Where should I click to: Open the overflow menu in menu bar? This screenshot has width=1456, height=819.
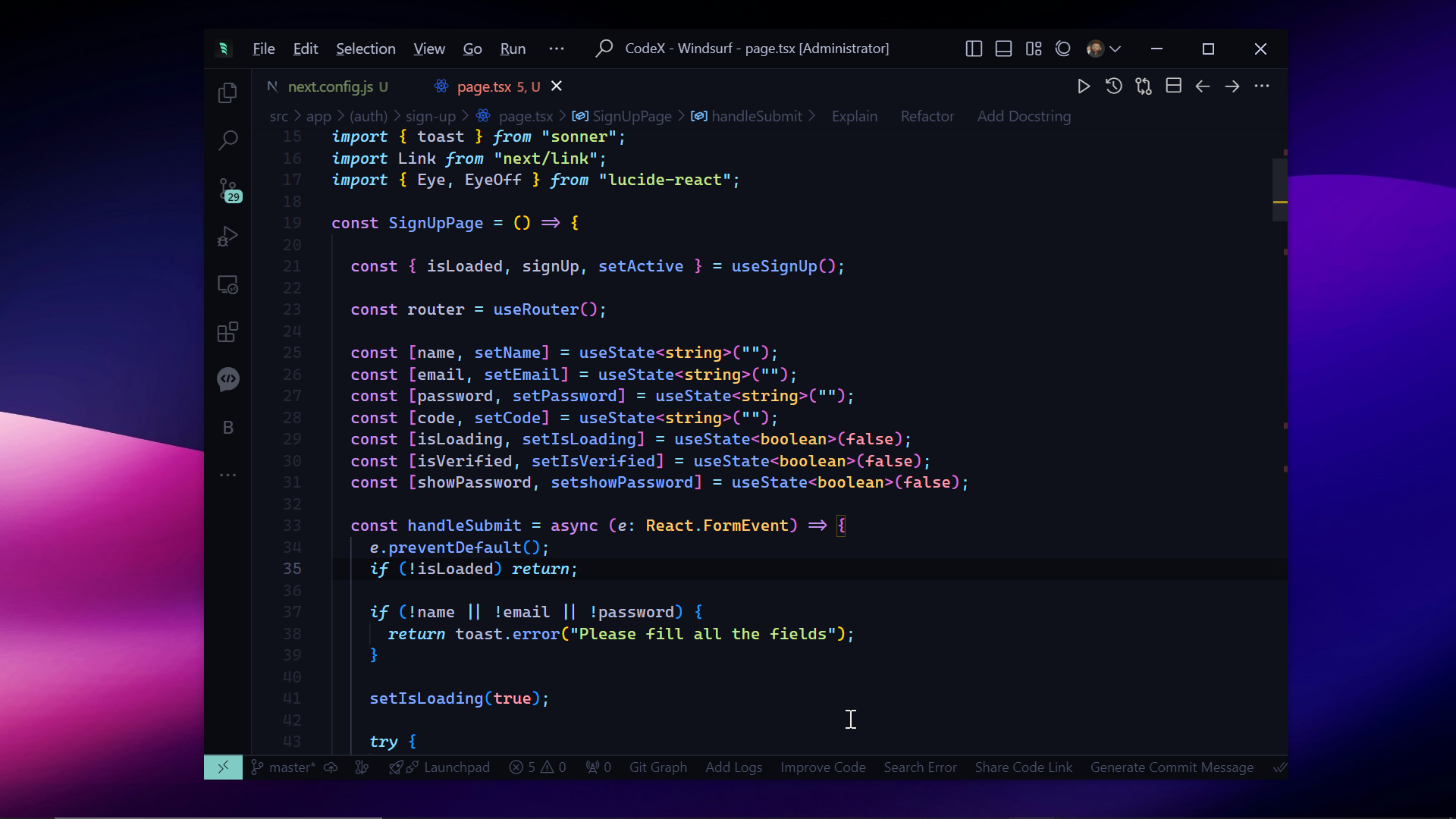(x=557, y=49)
